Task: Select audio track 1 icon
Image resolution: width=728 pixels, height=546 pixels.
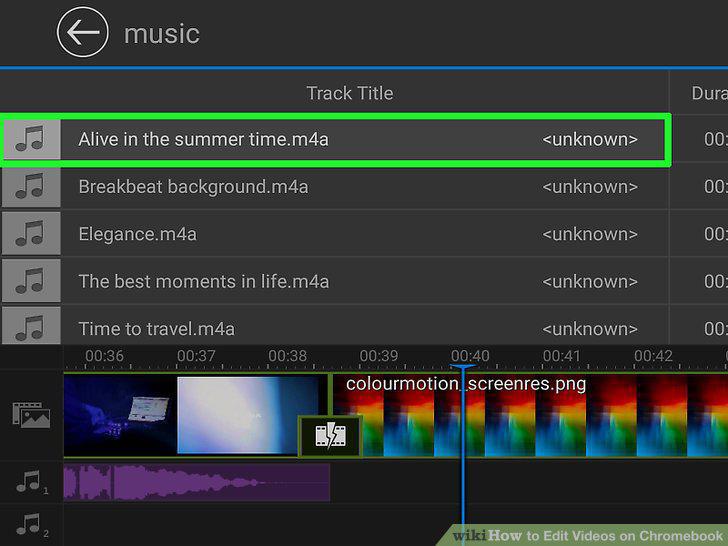Action: (x=31, y=482)
